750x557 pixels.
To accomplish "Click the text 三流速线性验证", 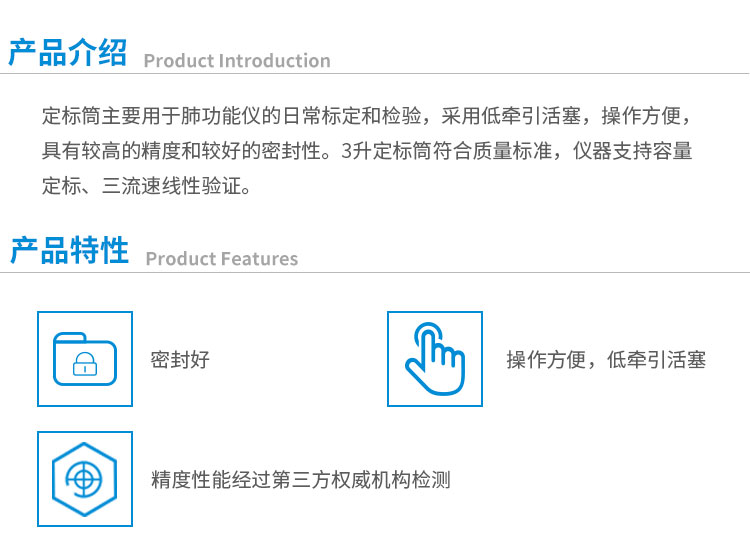I will coord(171,186).
